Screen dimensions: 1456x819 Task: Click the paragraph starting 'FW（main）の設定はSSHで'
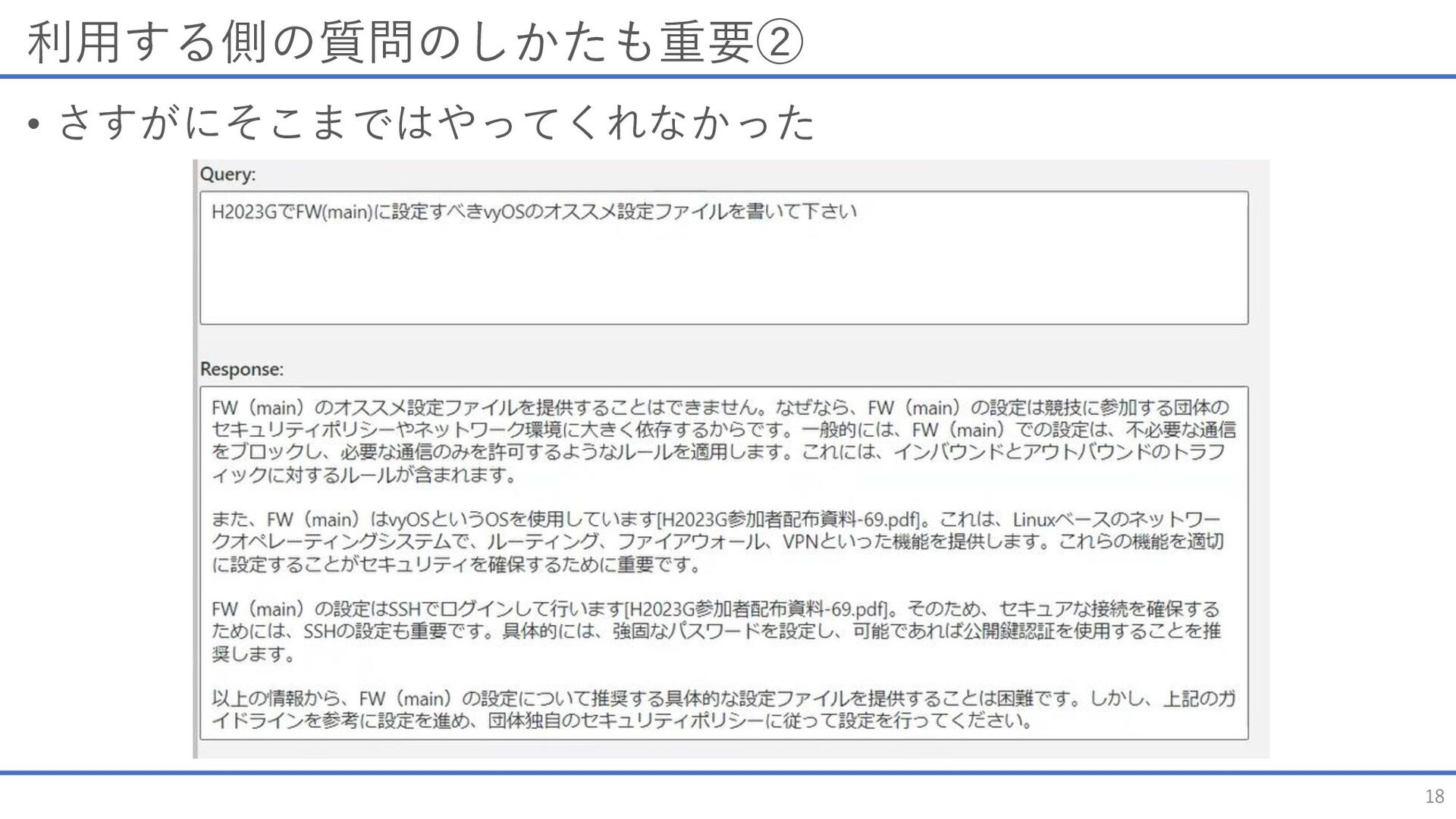coord(716,631)
